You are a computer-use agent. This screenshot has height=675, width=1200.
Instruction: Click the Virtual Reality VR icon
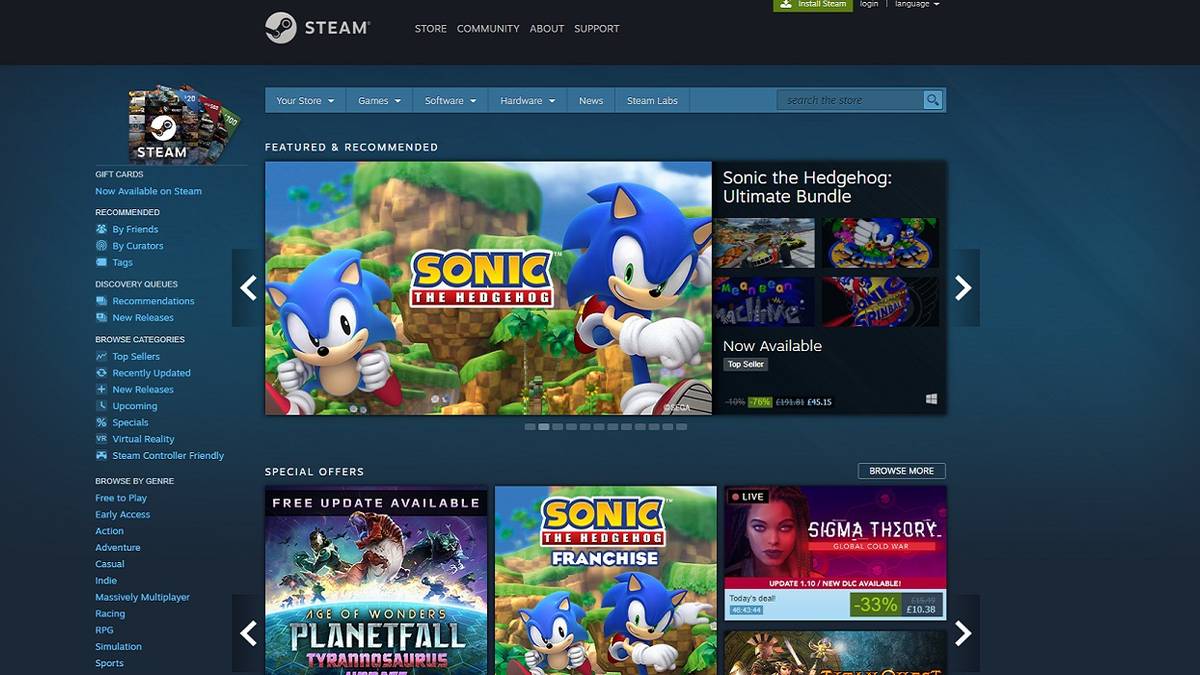[100, 438]
